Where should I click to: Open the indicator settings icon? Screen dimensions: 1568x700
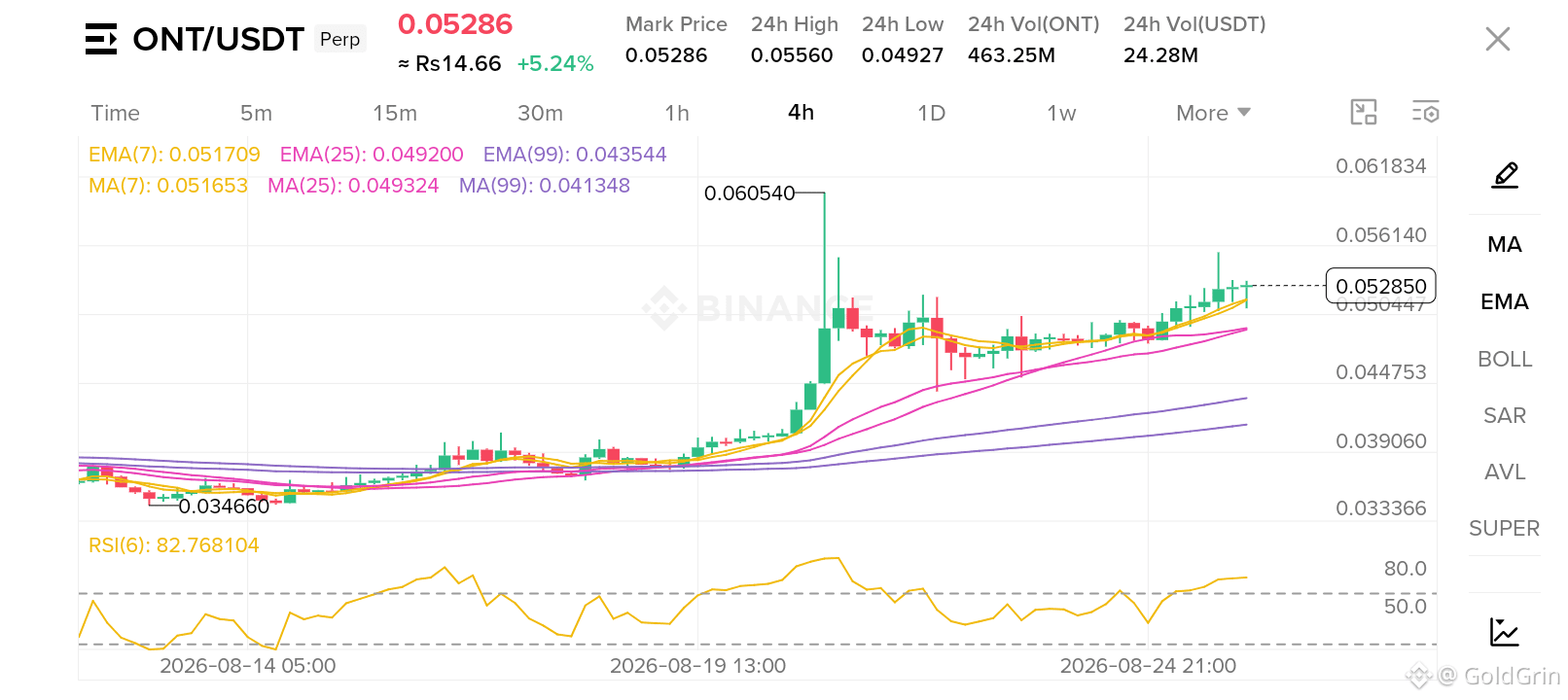click(x=1426, y=113)
